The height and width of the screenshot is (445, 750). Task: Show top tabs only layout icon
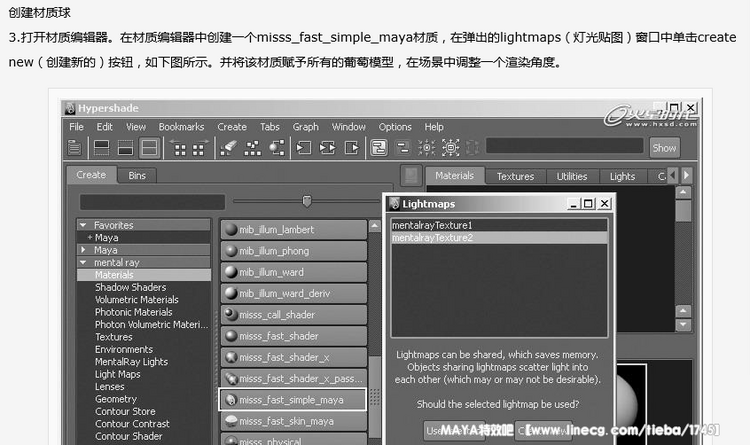[101, 147]
